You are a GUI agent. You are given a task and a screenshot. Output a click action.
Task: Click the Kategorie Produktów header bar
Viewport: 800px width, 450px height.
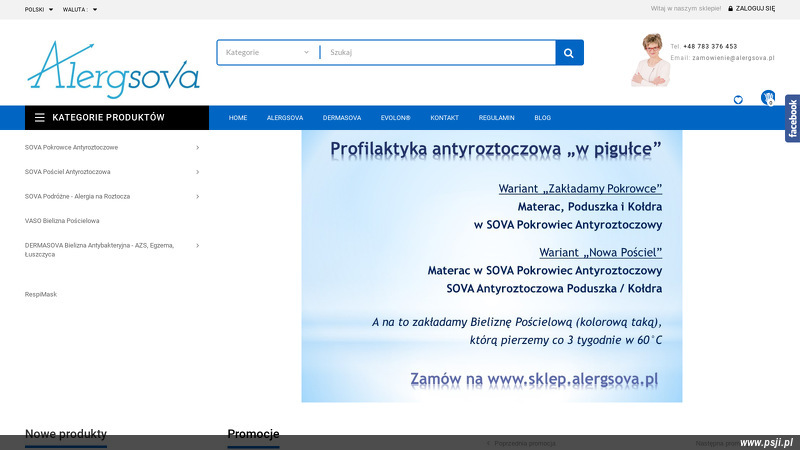117,118
